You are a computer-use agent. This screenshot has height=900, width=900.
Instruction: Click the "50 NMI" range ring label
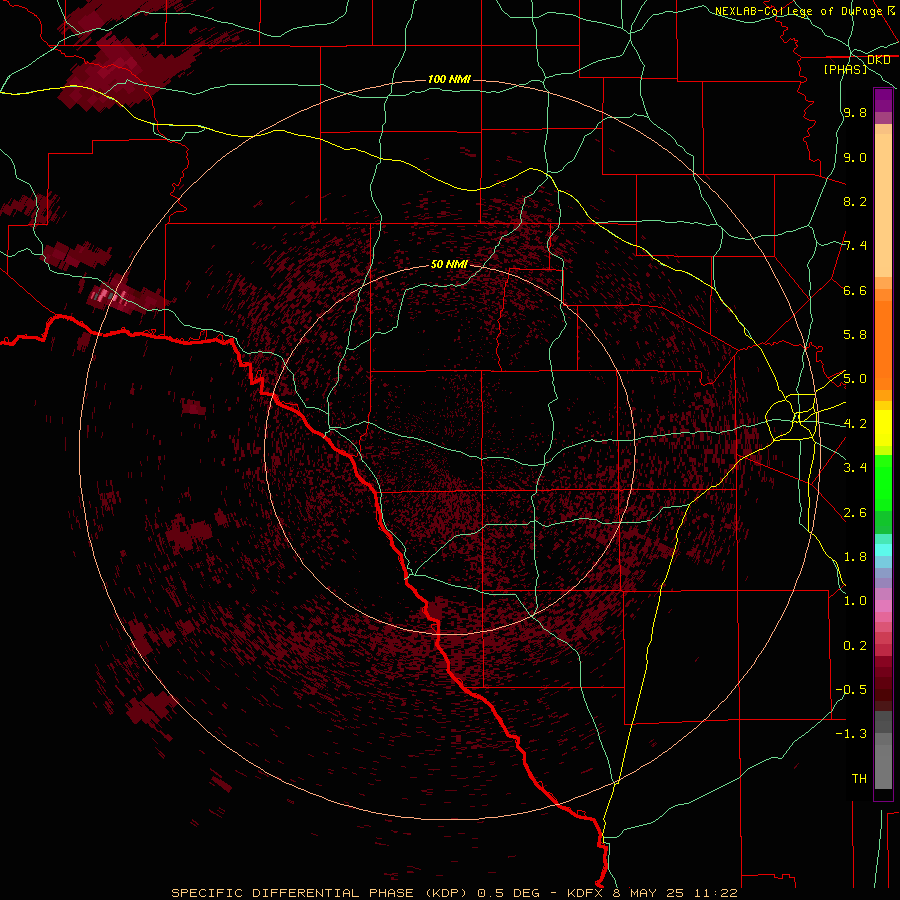(x=449, y=264)
